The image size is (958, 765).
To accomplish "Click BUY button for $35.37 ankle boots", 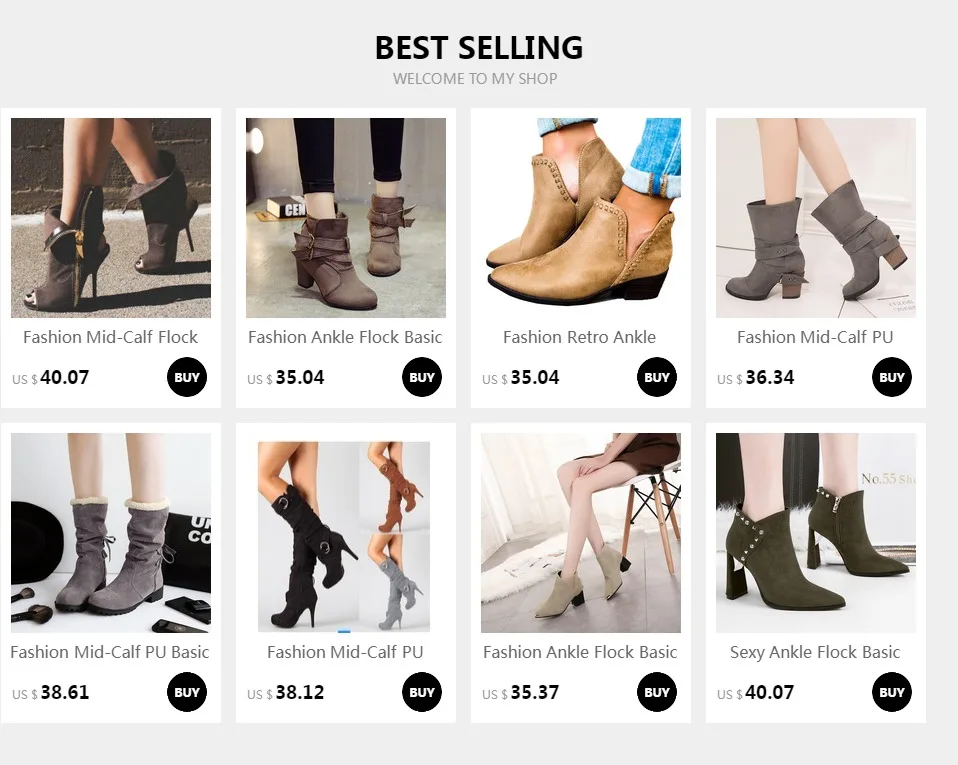I will [657, 692].
